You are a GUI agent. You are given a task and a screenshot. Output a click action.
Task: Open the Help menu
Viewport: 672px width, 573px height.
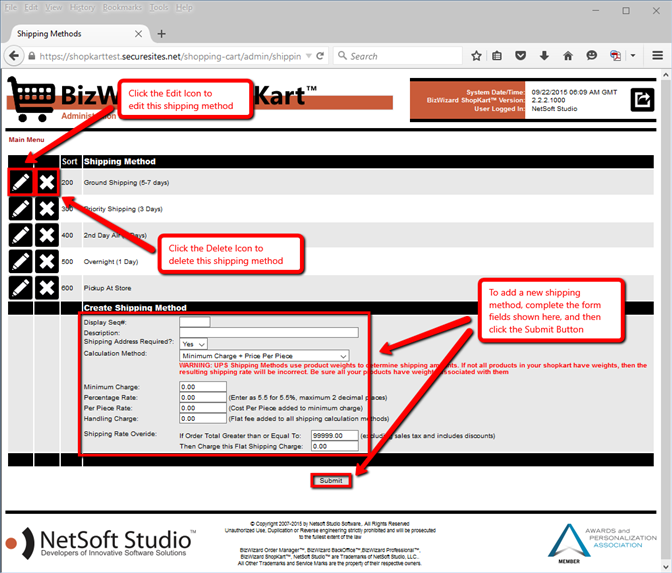[x=184, y=8]
